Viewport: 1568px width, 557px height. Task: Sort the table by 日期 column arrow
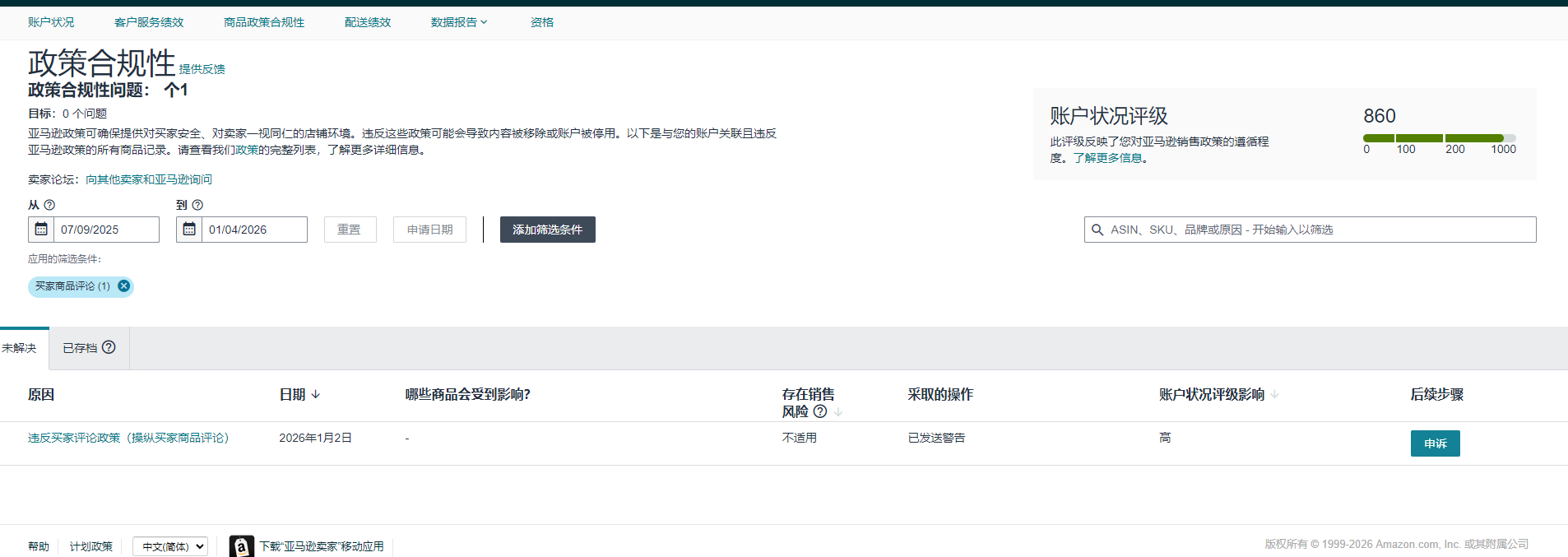316,395
